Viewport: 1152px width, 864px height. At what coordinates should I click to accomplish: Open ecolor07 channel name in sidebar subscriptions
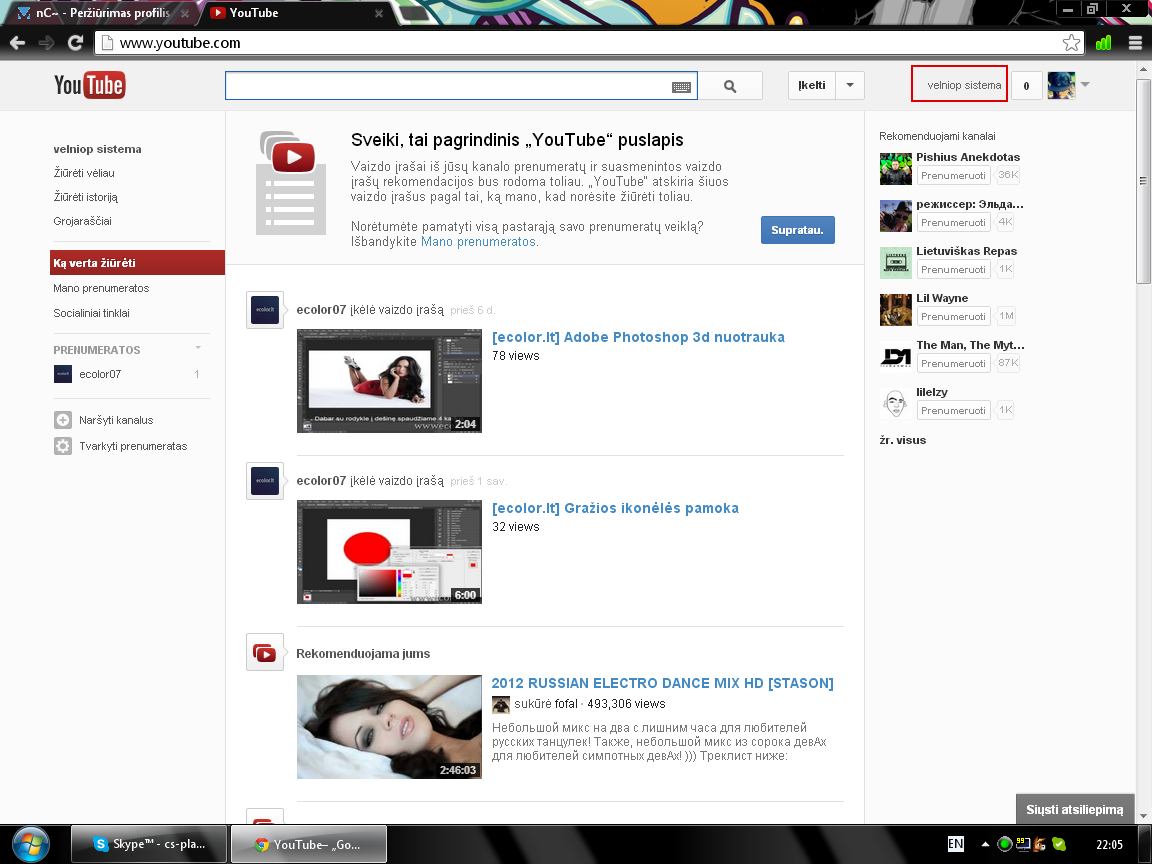point(100,374)
